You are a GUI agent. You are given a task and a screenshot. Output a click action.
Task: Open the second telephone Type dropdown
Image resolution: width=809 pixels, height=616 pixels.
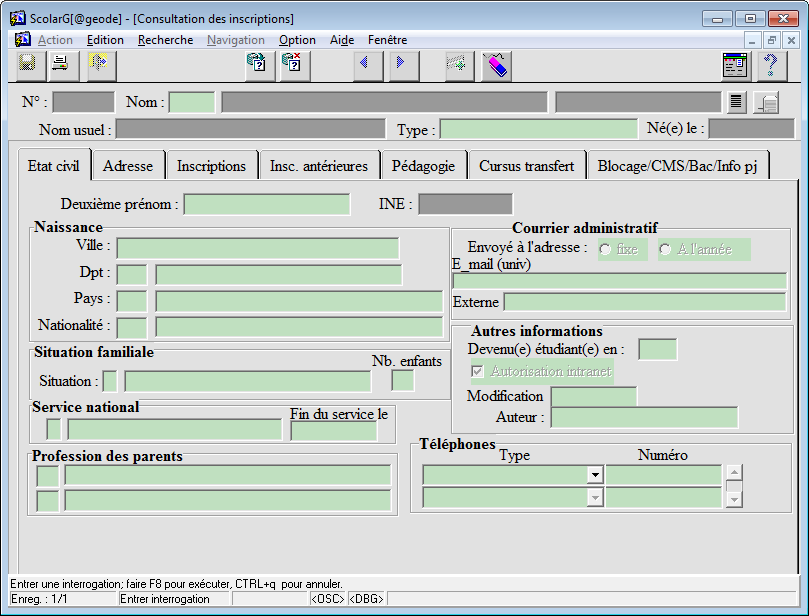[x=594, y=497]
